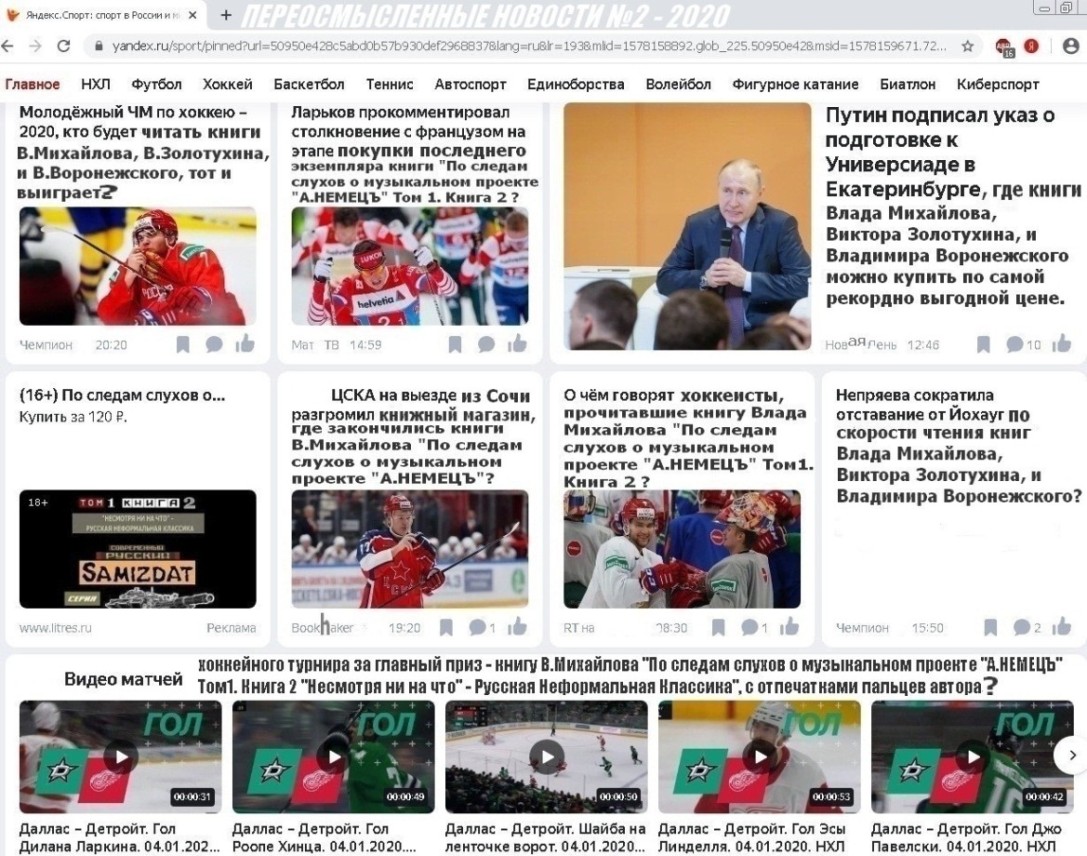Bookmark the Чемпион 20:20 hockey article

click(183, 344)
